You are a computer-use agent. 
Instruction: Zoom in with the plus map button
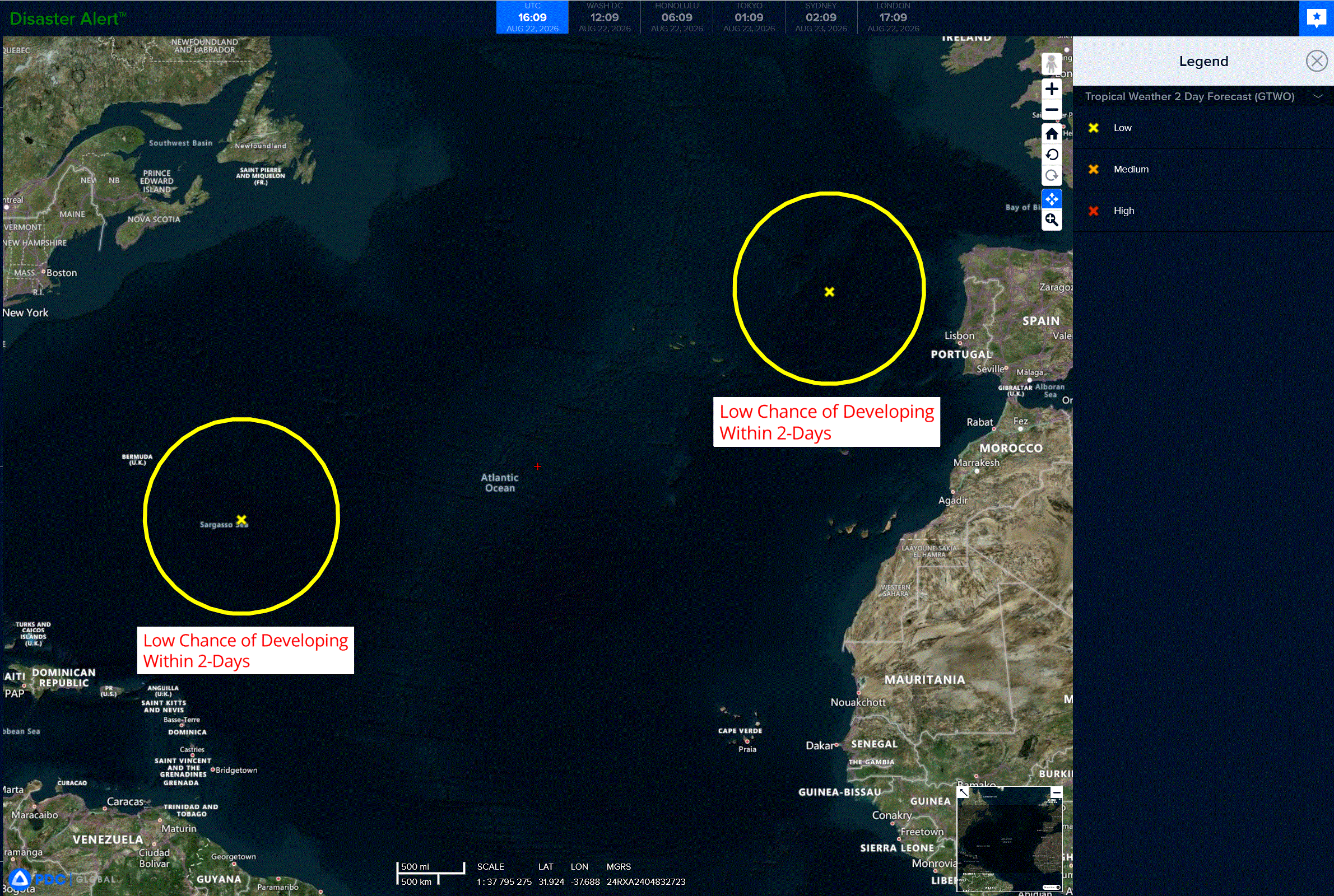pyautogui.click(x=1052, y=89)
